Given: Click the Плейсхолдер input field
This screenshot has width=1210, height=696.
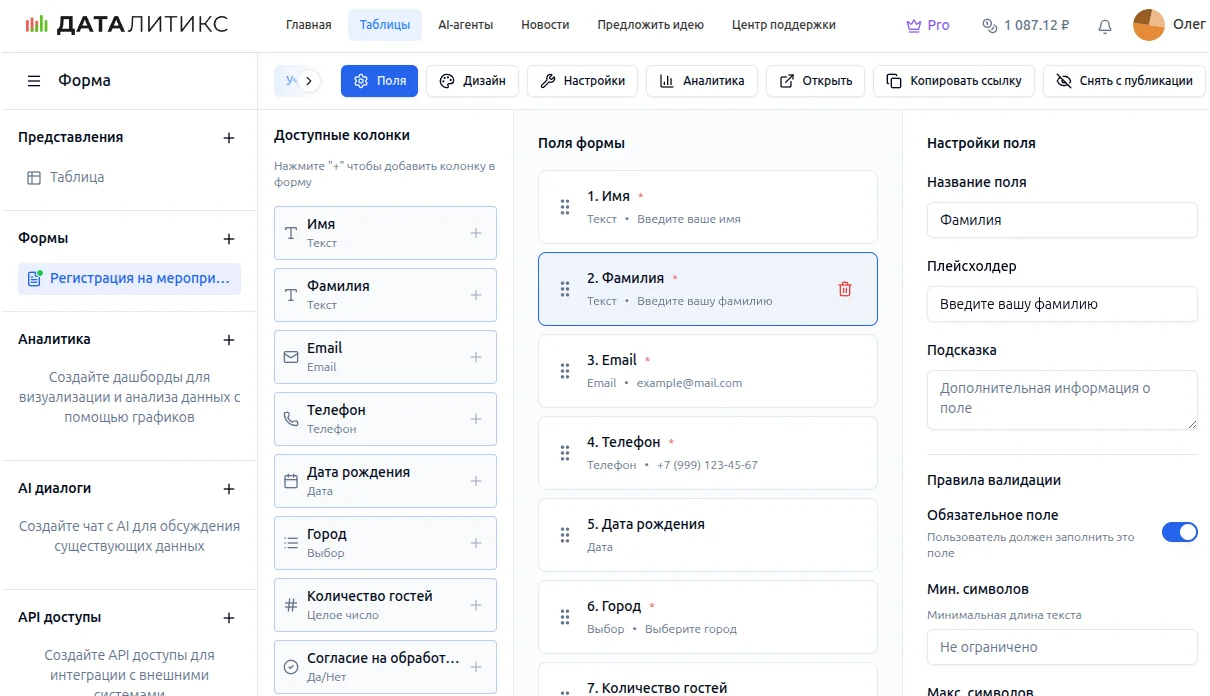Looking at the screenshot, I should (x=1062, y=304).
